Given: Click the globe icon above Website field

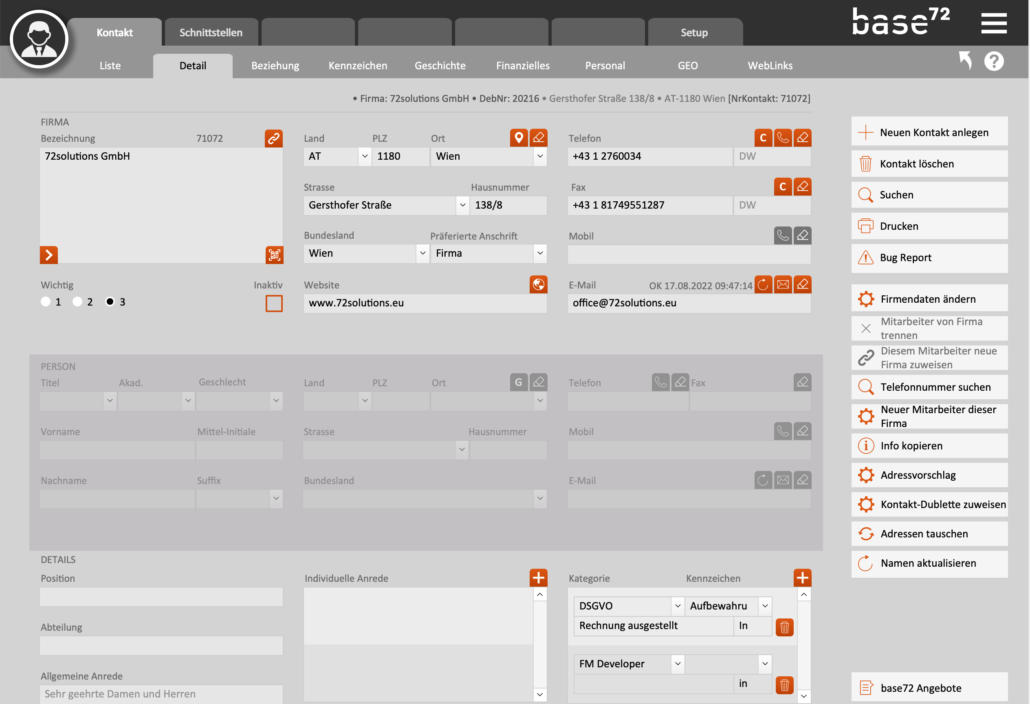Looking at the screenshot, I should pos(538,285).
